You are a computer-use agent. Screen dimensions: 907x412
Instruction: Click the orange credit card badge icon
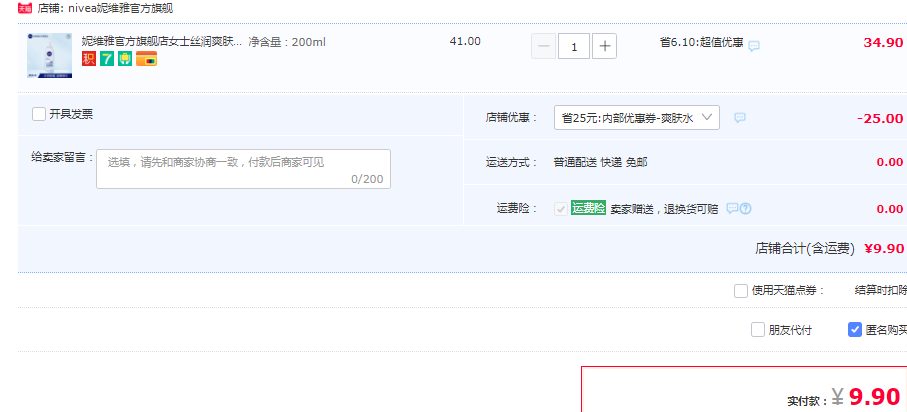146,58
